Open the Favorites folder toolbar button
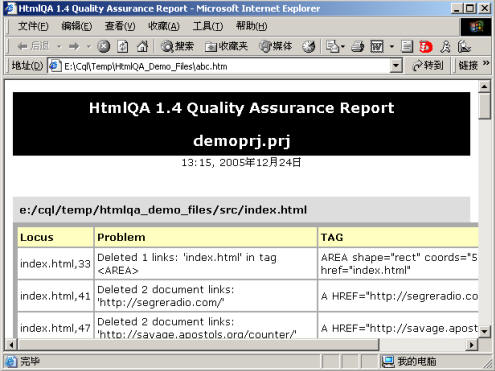This screenshot has width=495, height=371. click(x=226, y=46)
